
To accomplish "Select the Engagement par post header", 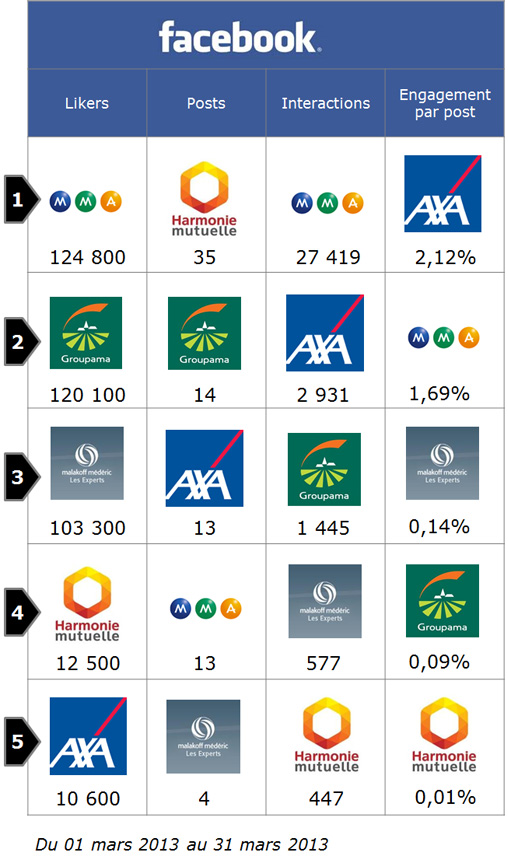I will (445, 103).
